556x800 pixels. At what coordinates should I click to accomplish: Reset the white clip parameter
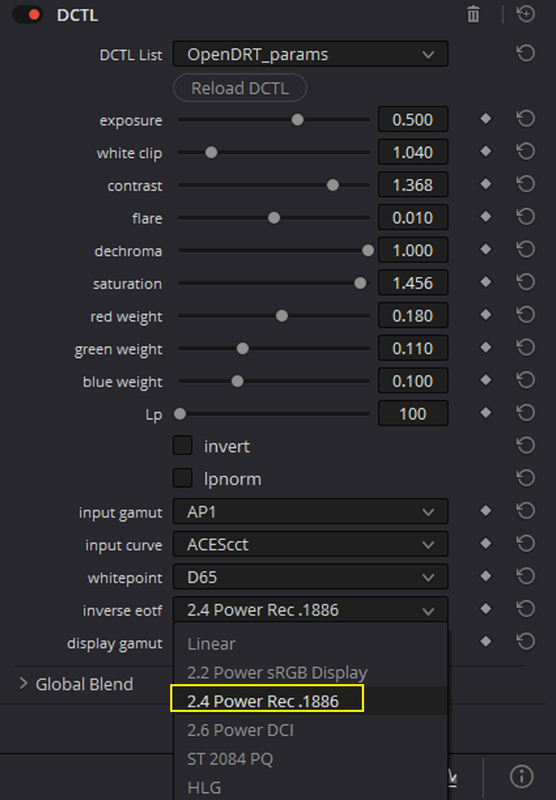coord(525,152)
